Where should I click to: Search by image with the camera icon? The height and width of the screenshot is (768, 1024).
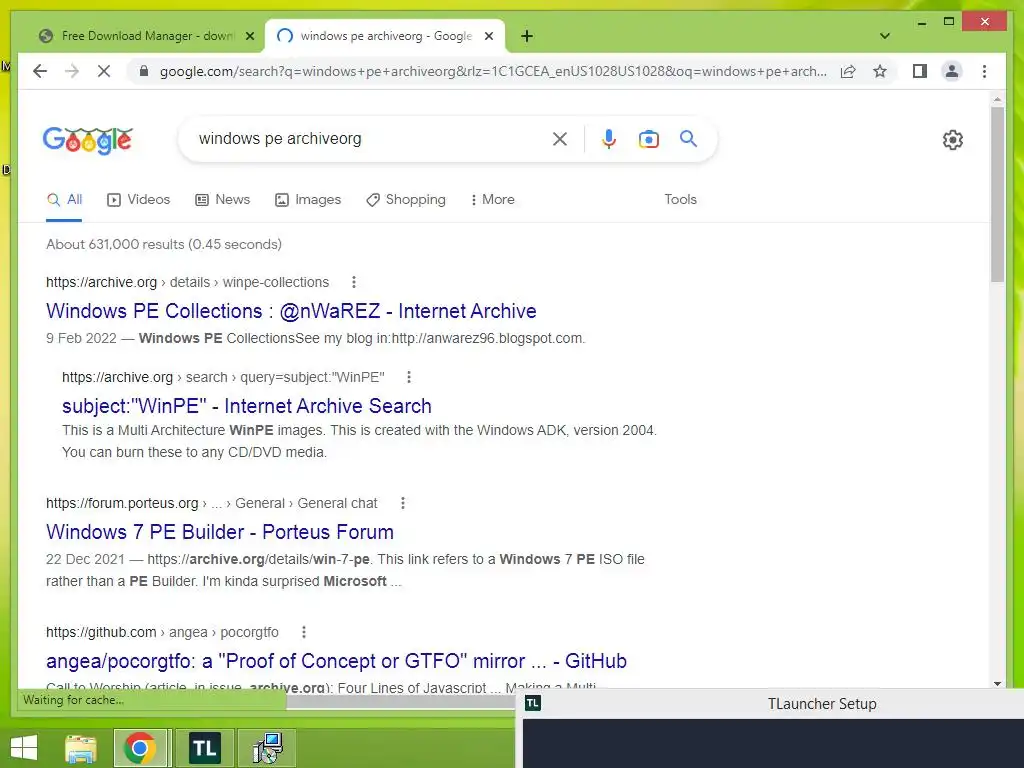coord(648,139)
